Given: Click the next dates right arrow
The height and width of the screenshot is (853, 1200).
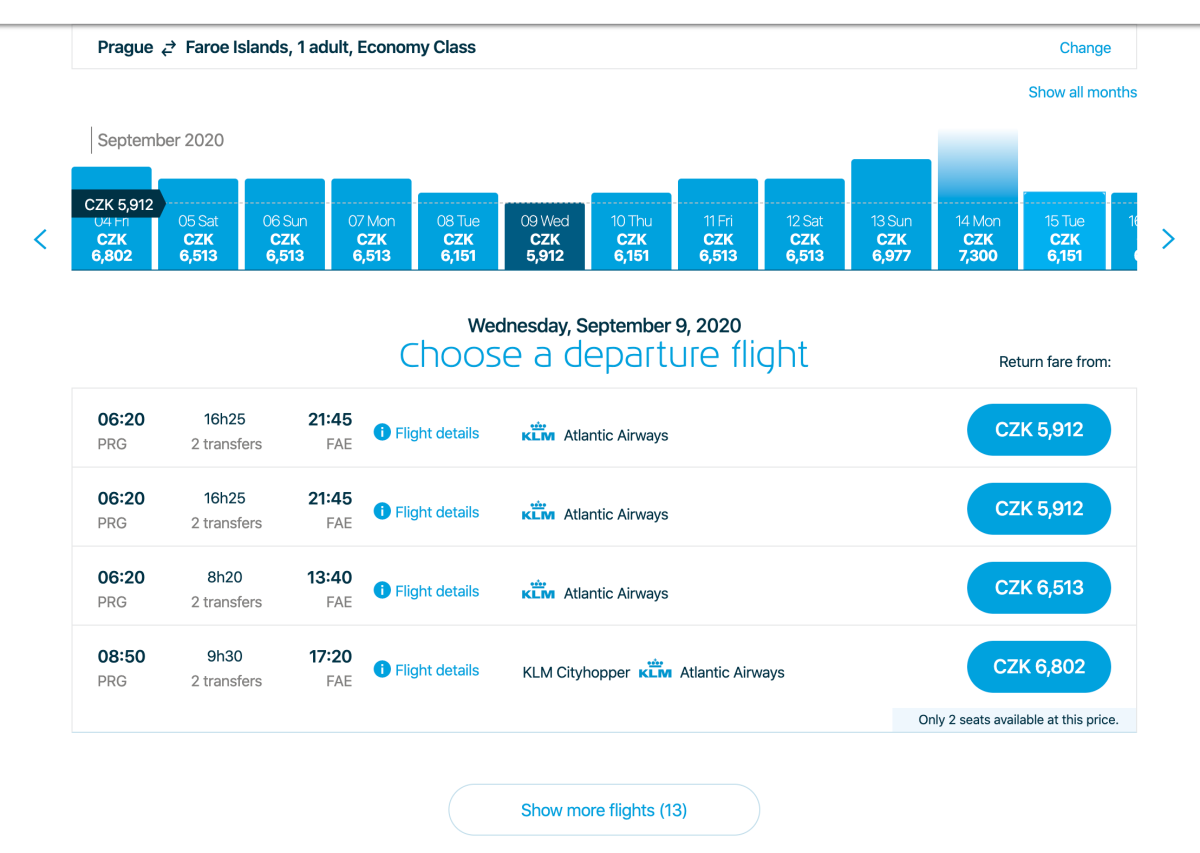Looking at the screenshot, I should coord(1167,239).
